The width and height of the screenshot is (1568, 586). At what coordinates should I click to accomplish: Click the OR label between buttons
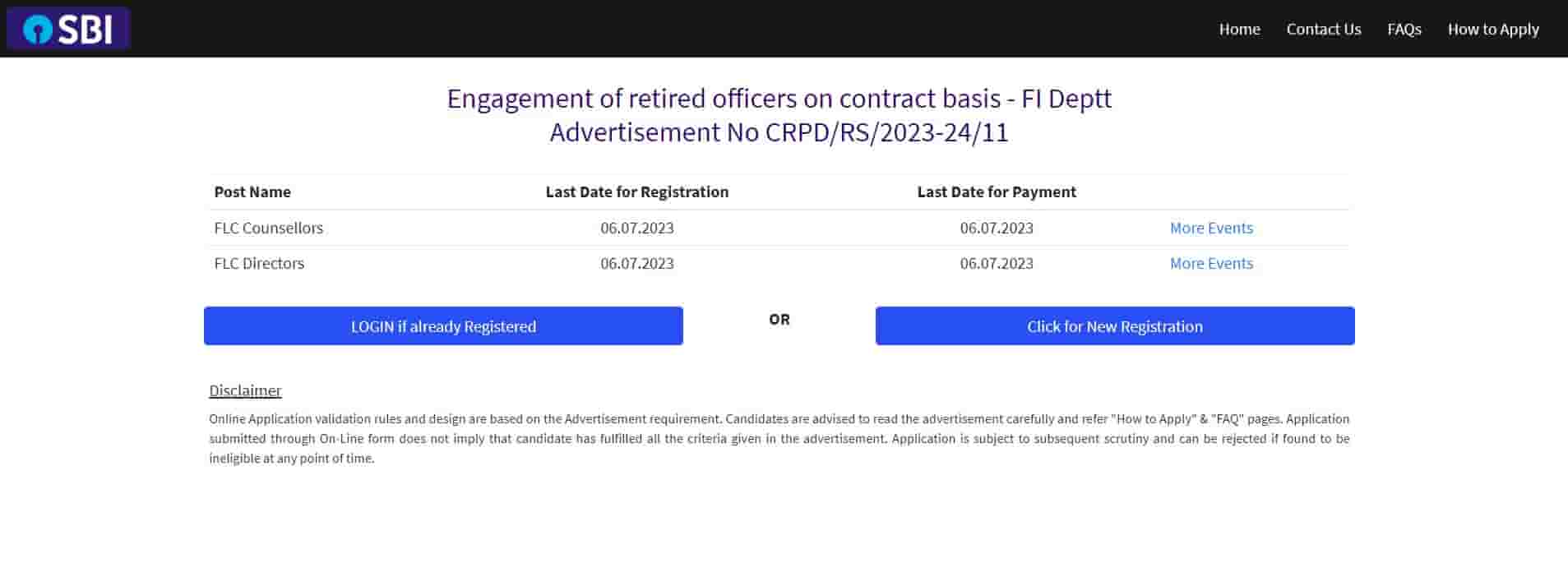(779, 320)
